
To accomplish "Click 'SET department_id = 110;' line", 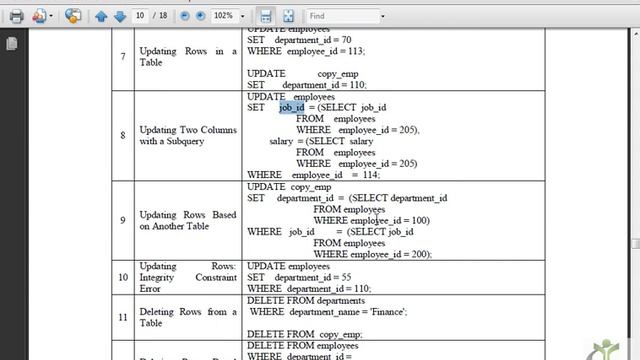I will pos(307,85).
